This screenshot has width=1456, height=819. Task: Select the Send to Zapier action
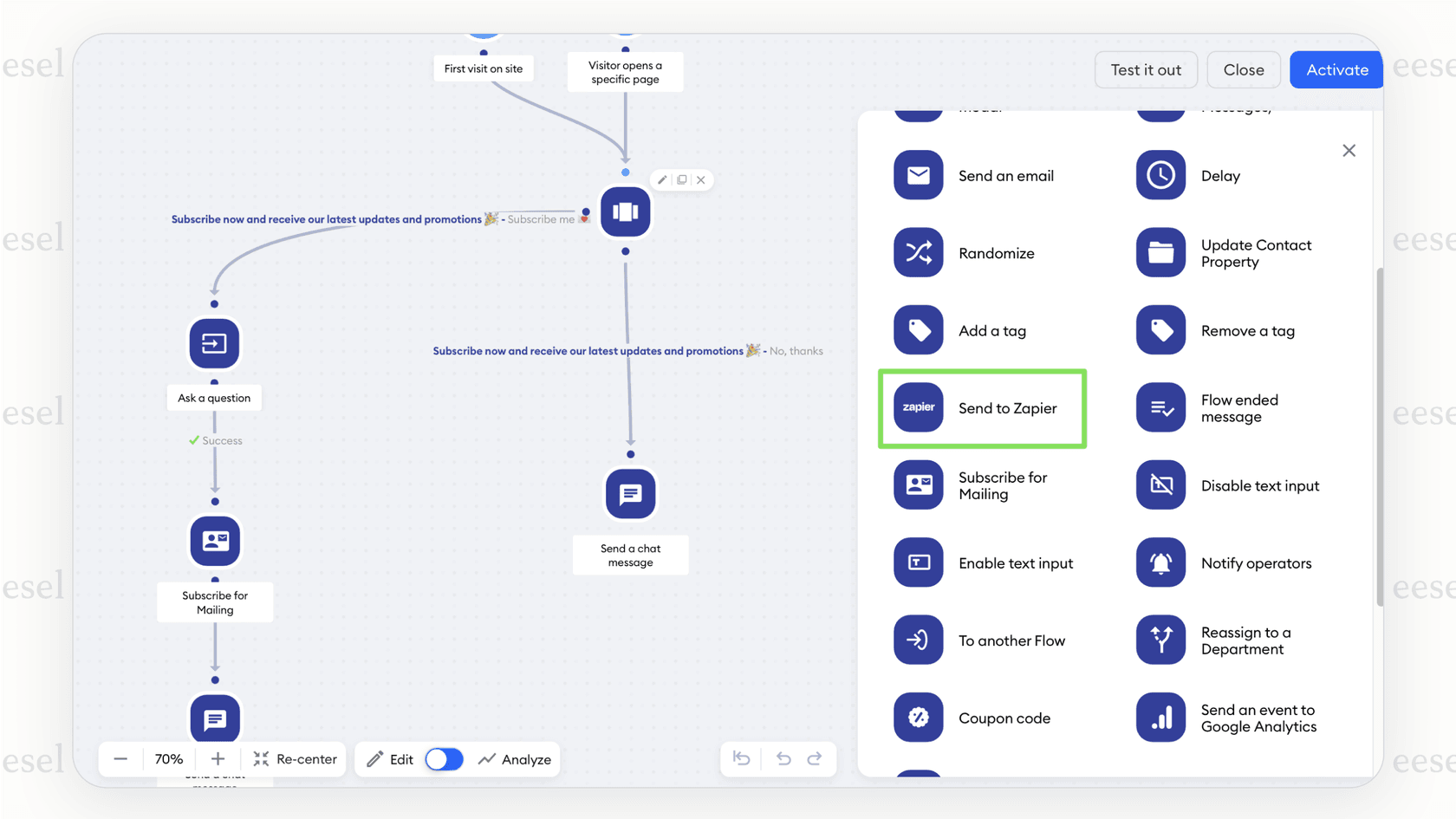point(982,408)
